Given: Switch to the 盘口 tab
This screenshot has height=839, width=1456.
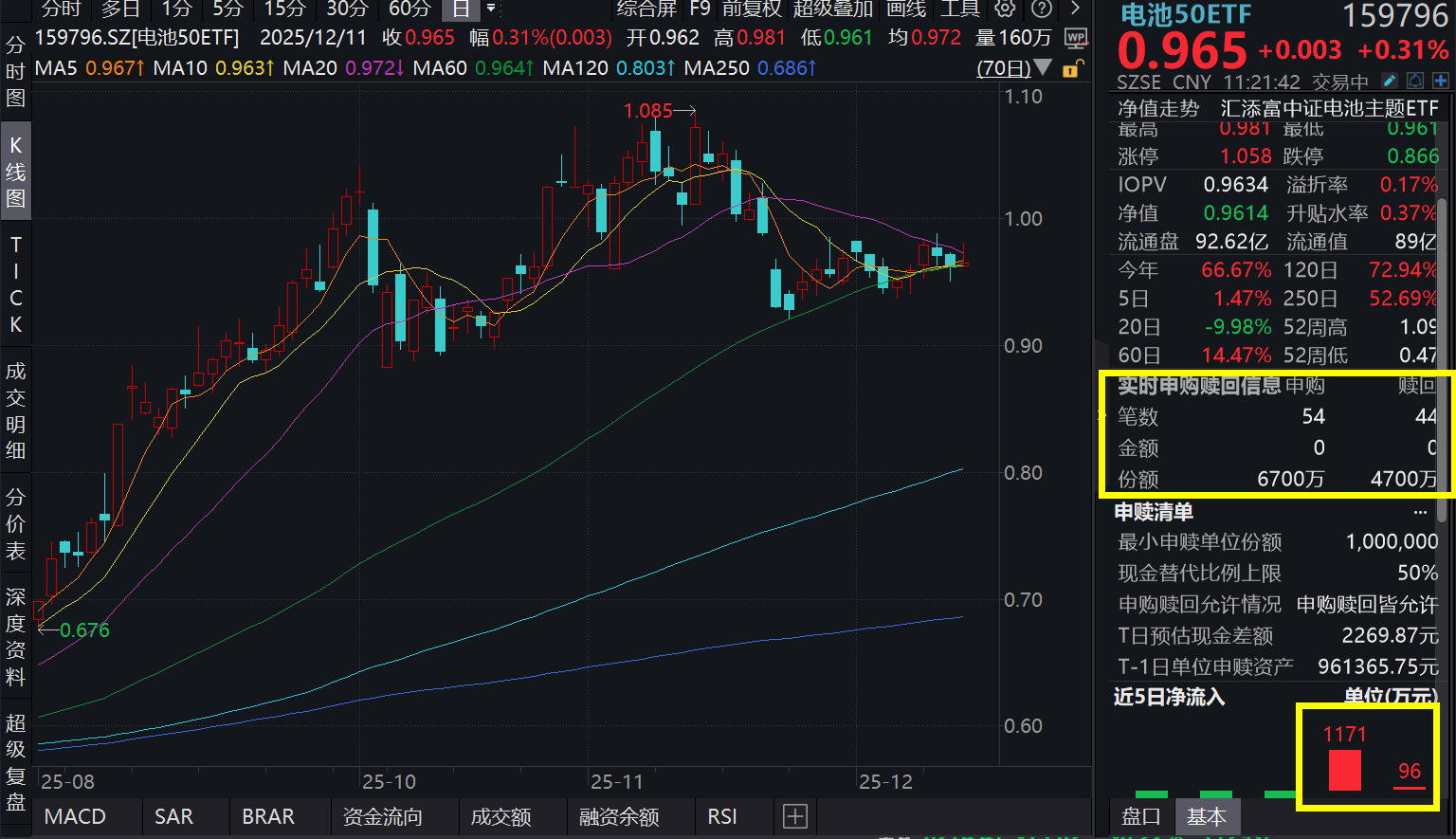Looking at the screenshot, I should pos(1140,816).
